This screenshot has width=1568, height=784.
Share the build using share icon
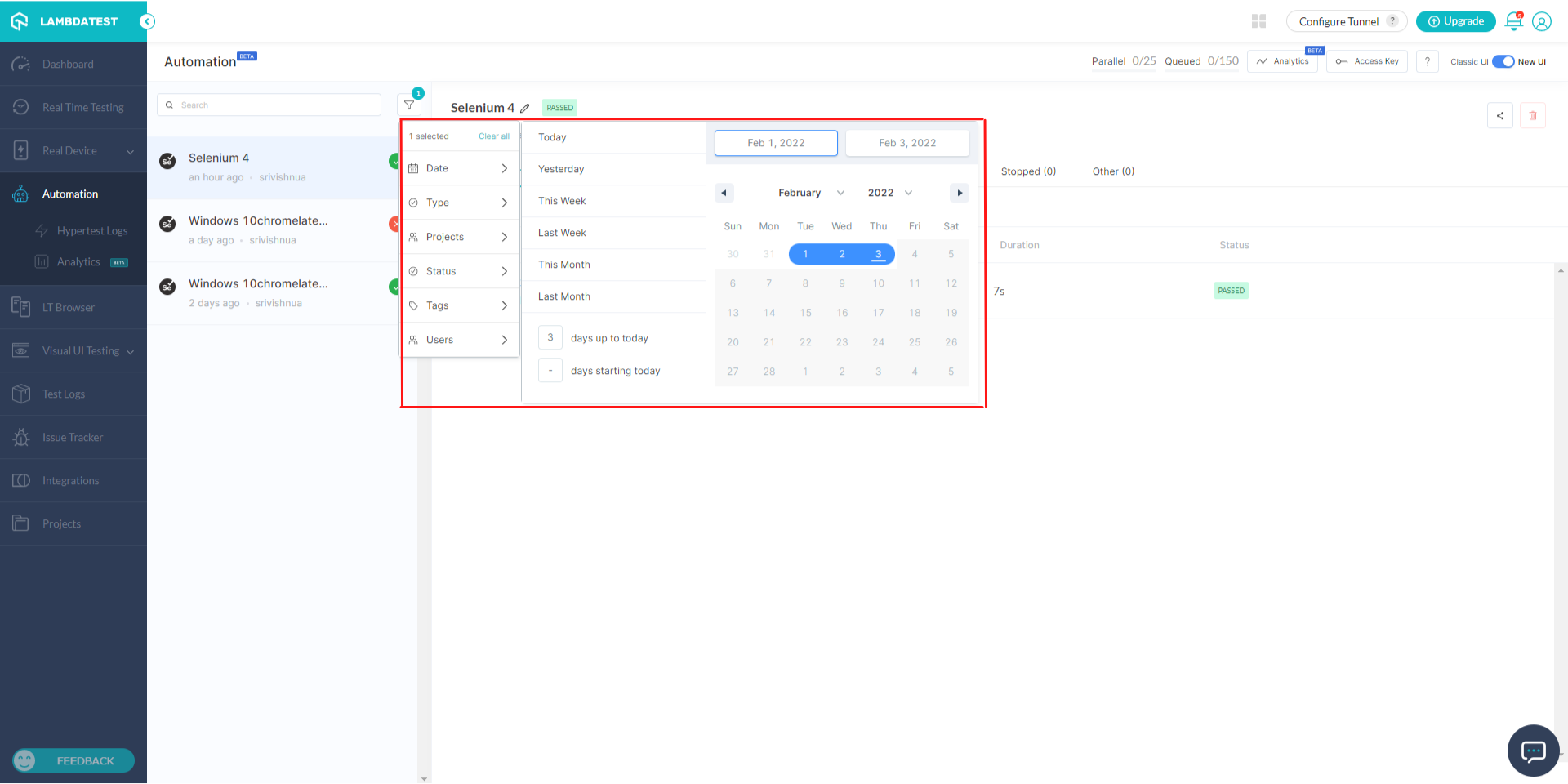[x=1500, y=116]
